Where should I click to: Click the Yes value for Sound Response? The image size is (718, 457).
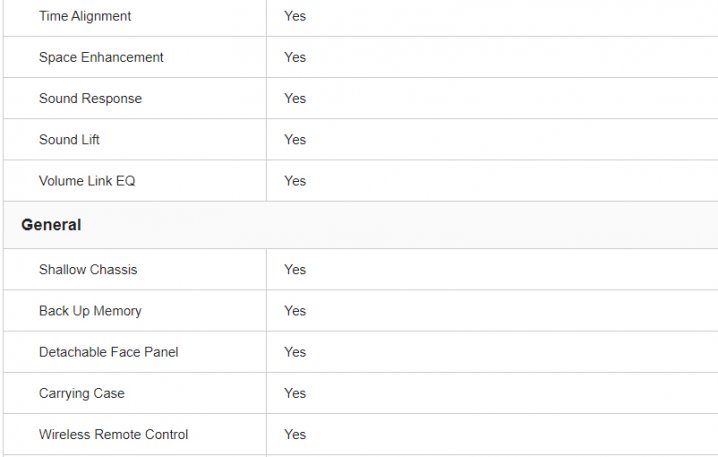(x=295, y=98)
